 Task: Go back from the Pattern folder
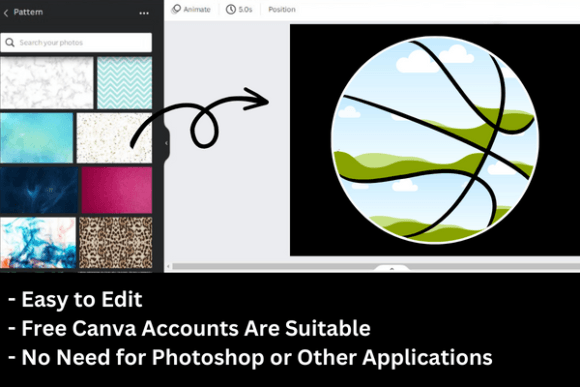pyautogui.click(x=6, y=13)
